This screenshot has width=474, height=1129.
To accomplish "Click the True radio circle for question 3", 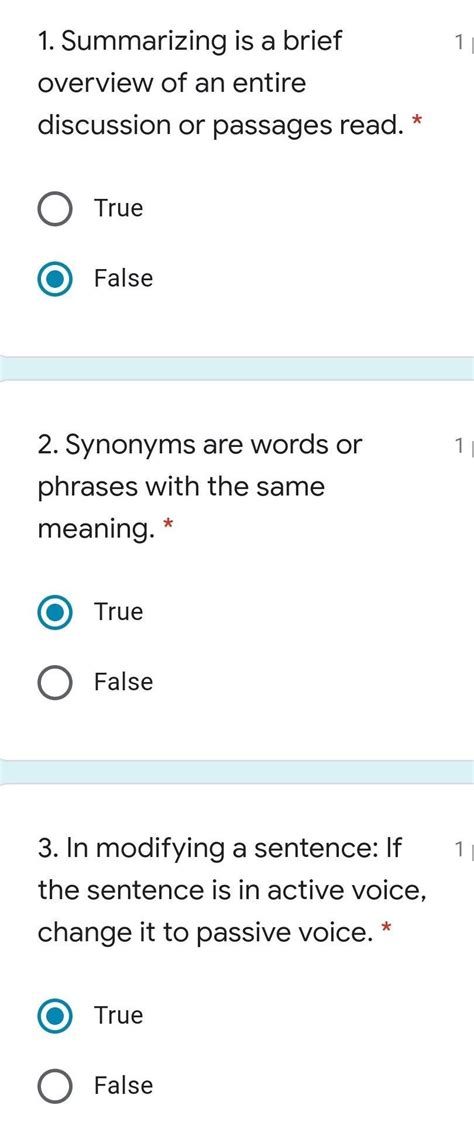I will [x=54, y=1016].
